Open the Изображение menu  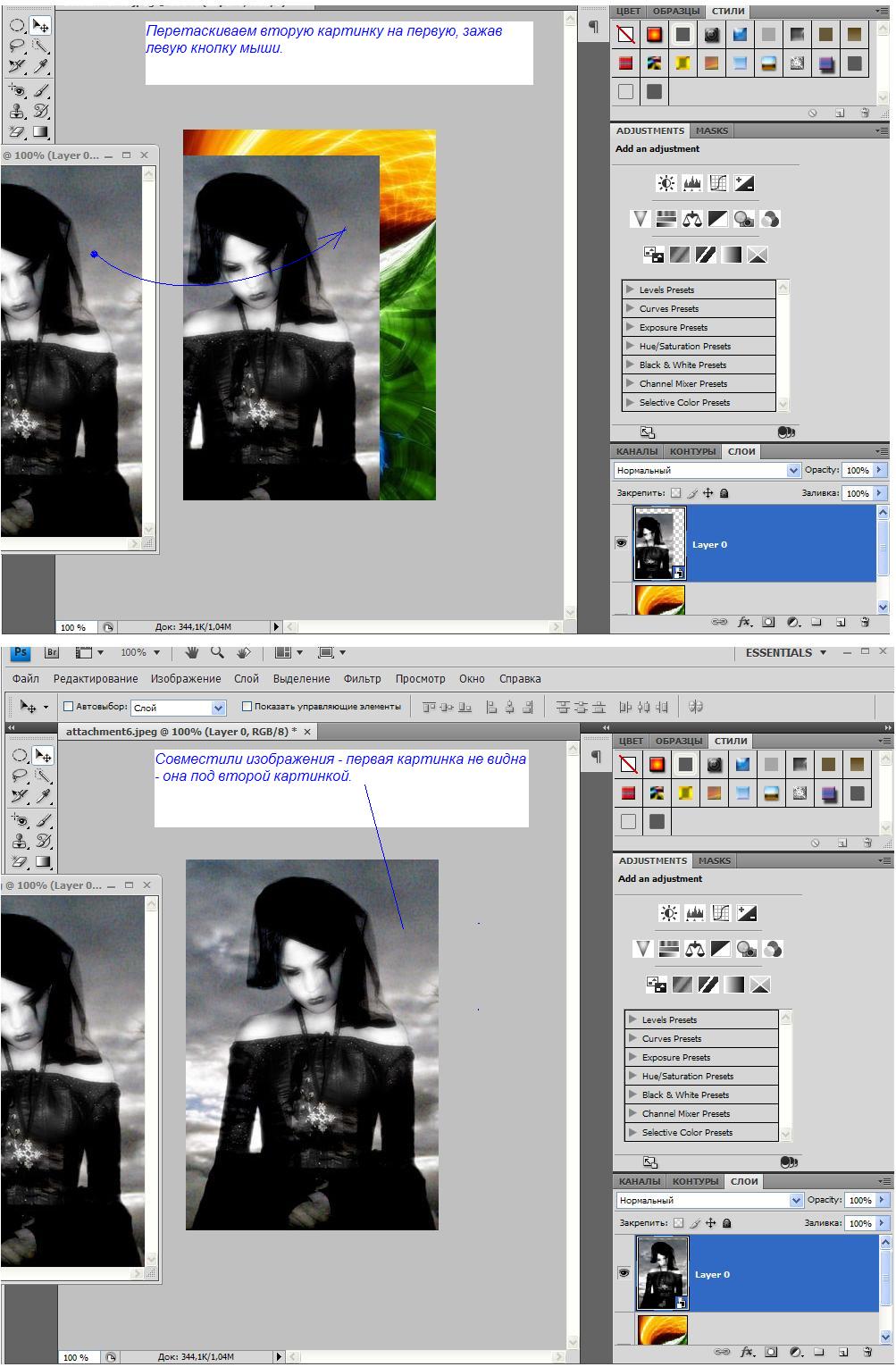click(x=186, y=679)
